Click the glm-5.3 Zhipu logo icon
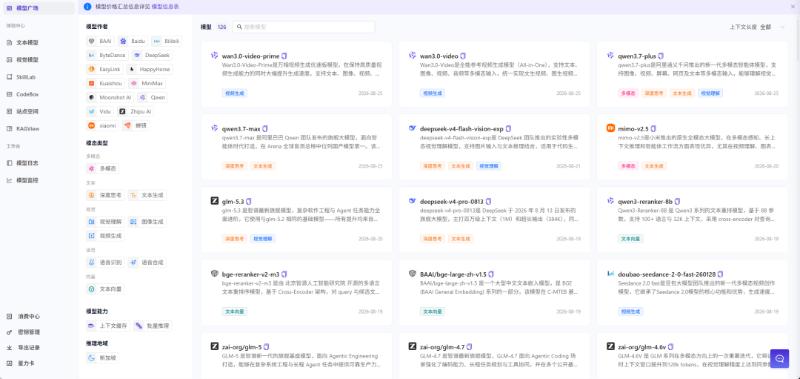Image resolution: width=800 pixels, height=379 pixels. (x=215, y=201)
